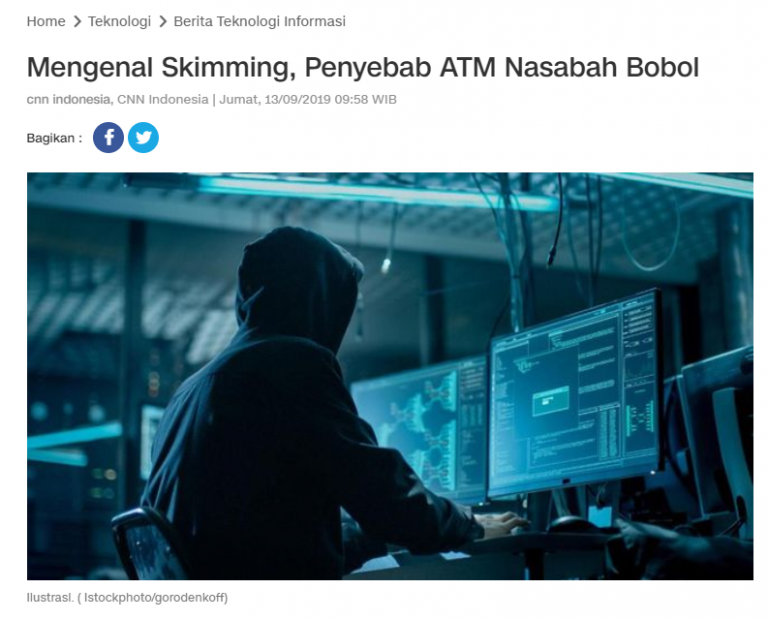The width and height of the screenshot is (768, 620).
Task: Share the article on Twitter
Action: tap(144, 138)
